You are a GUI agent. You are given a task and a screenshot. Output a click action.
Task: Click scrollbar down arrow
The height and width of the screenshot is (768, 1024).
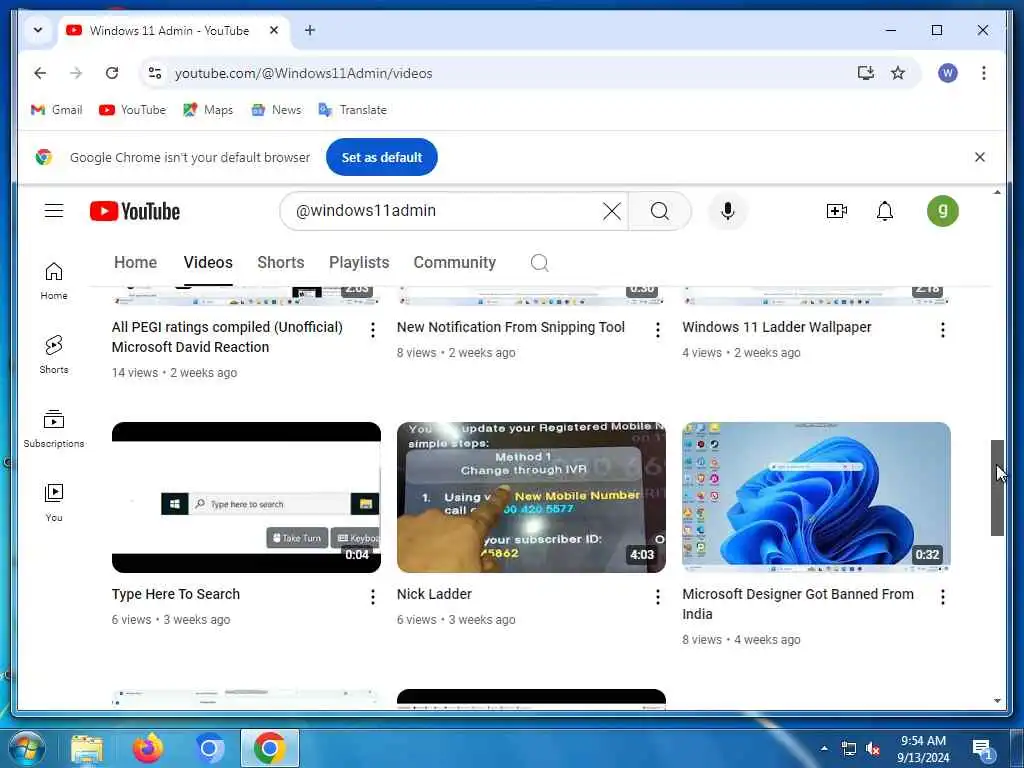coord(997,701)
